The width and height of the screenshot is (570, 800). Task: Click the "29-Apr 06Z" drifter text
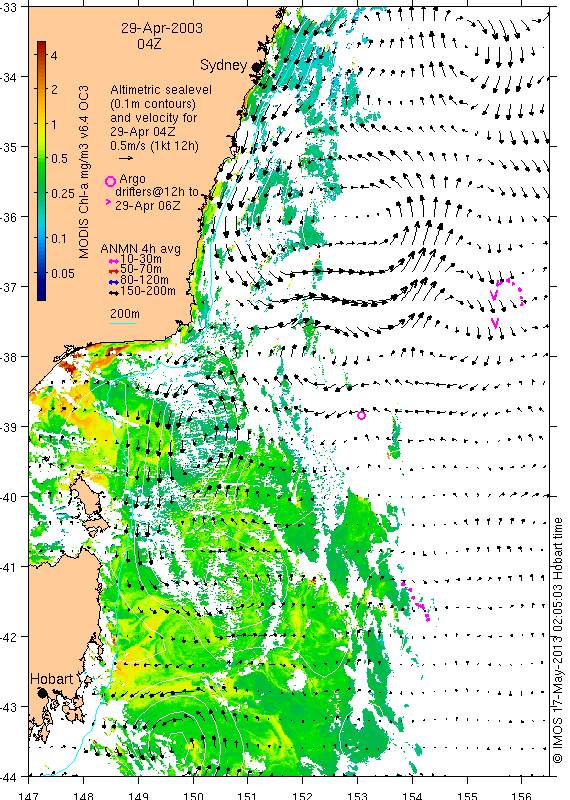coord(147,206)
